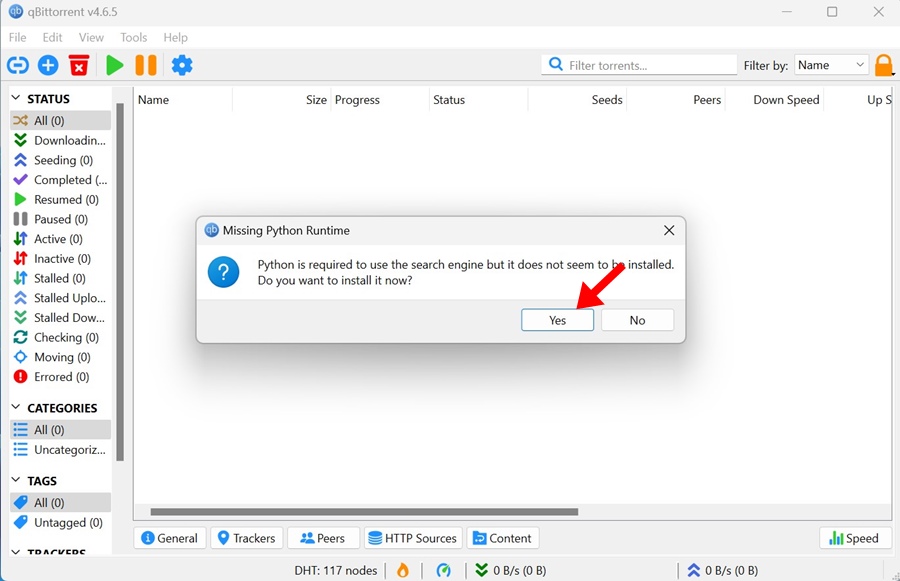Click the Moving filter icon
The image size is (900, 581).
21,357
